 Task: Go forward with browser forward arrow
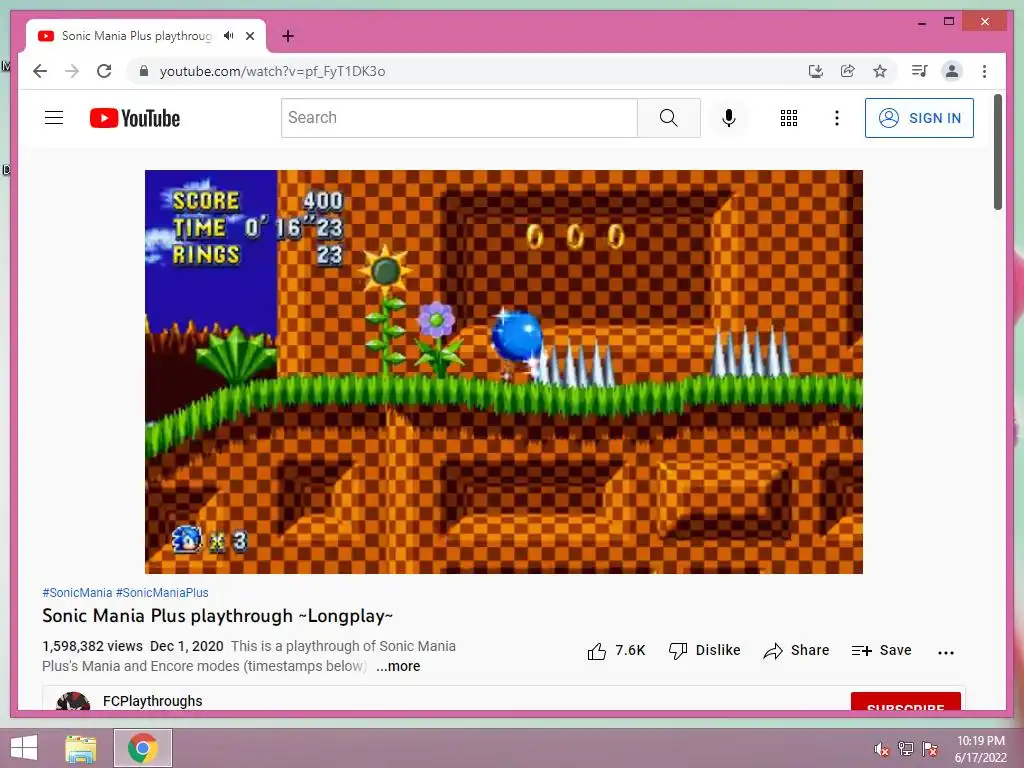point(72,71)
